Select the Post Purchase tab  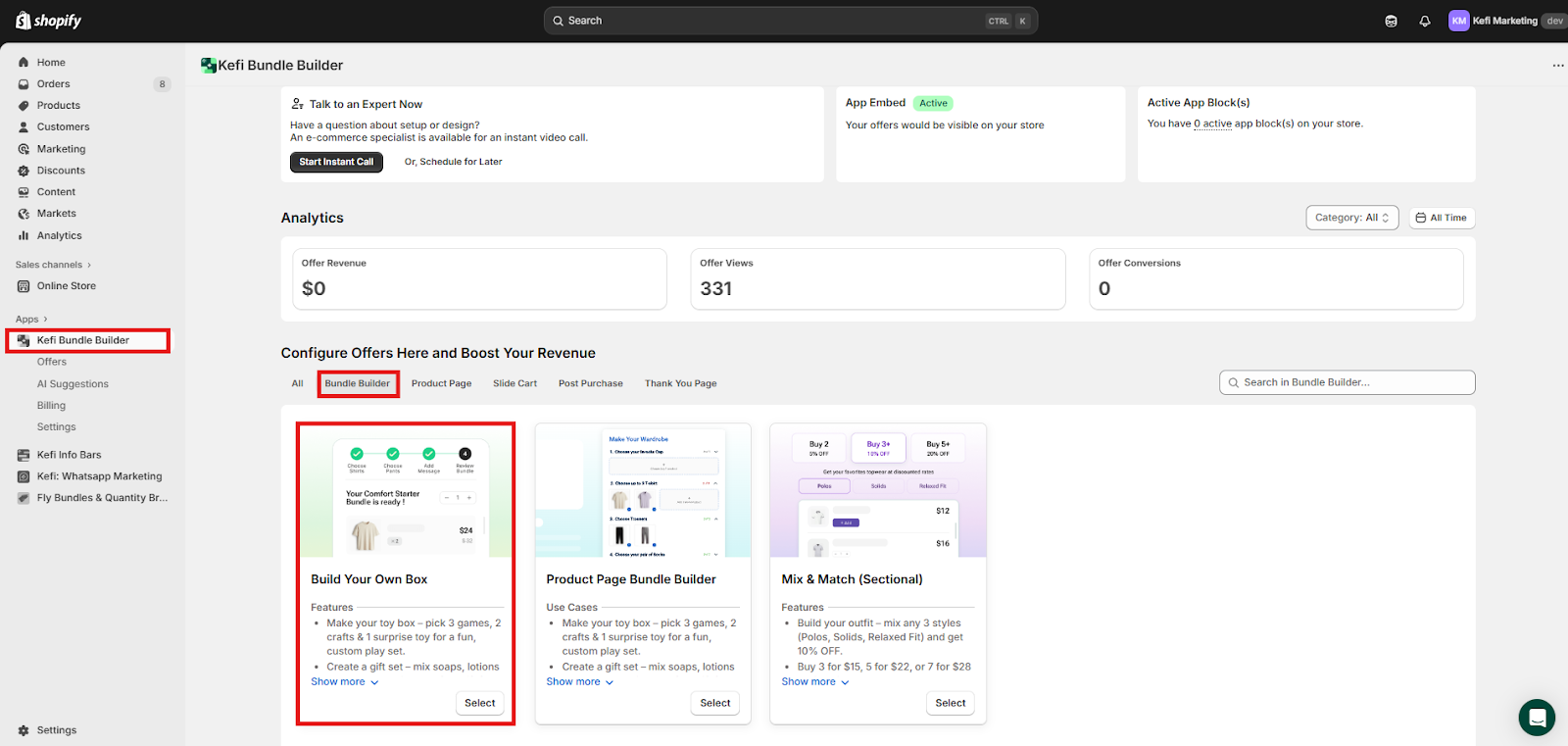click(590, 383)
